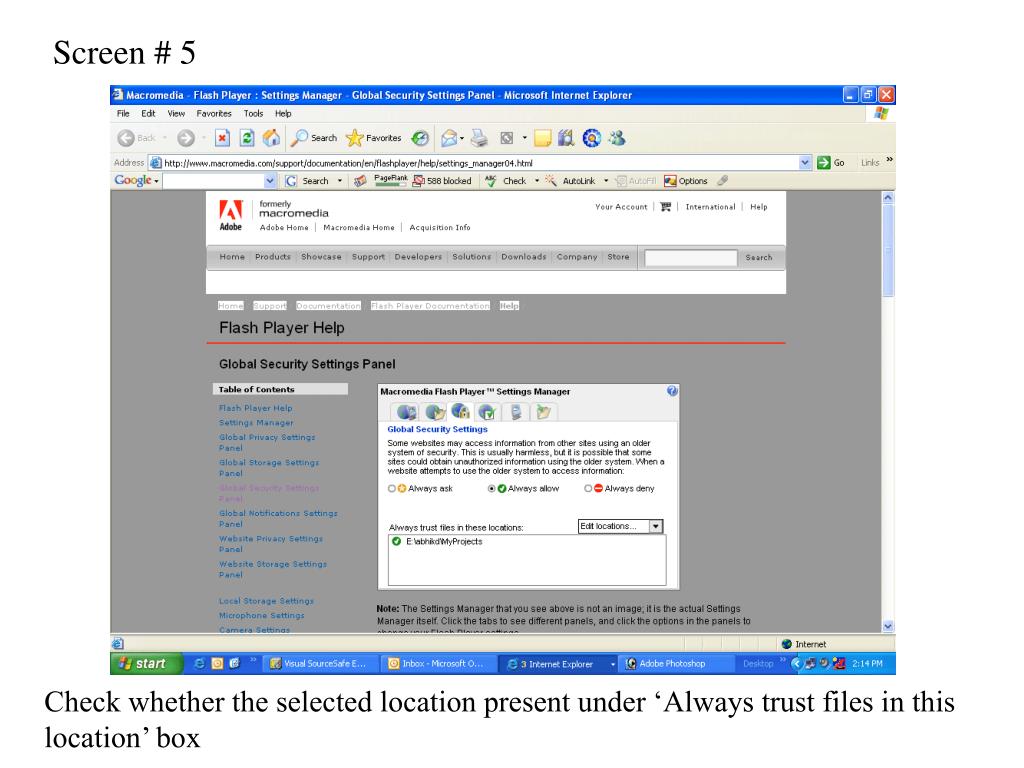Click the Google PageRank indicator

[390, 181]
